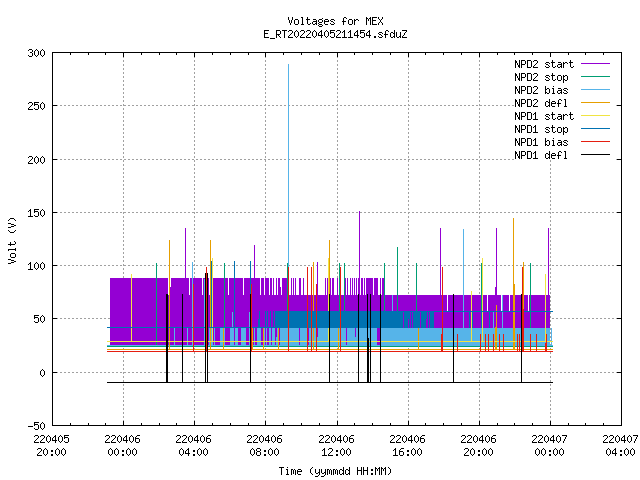Click the 'Voltages for MEX' chart title
The height and width of the screenshot is (480, 640).
point(335,21)
